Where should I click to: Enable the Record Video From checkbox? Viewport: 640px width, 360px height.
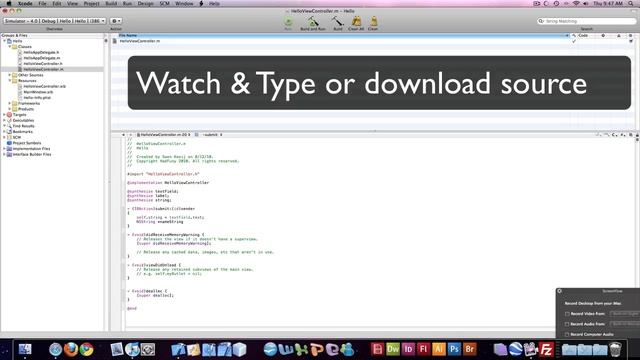click(x=567, y=314)
